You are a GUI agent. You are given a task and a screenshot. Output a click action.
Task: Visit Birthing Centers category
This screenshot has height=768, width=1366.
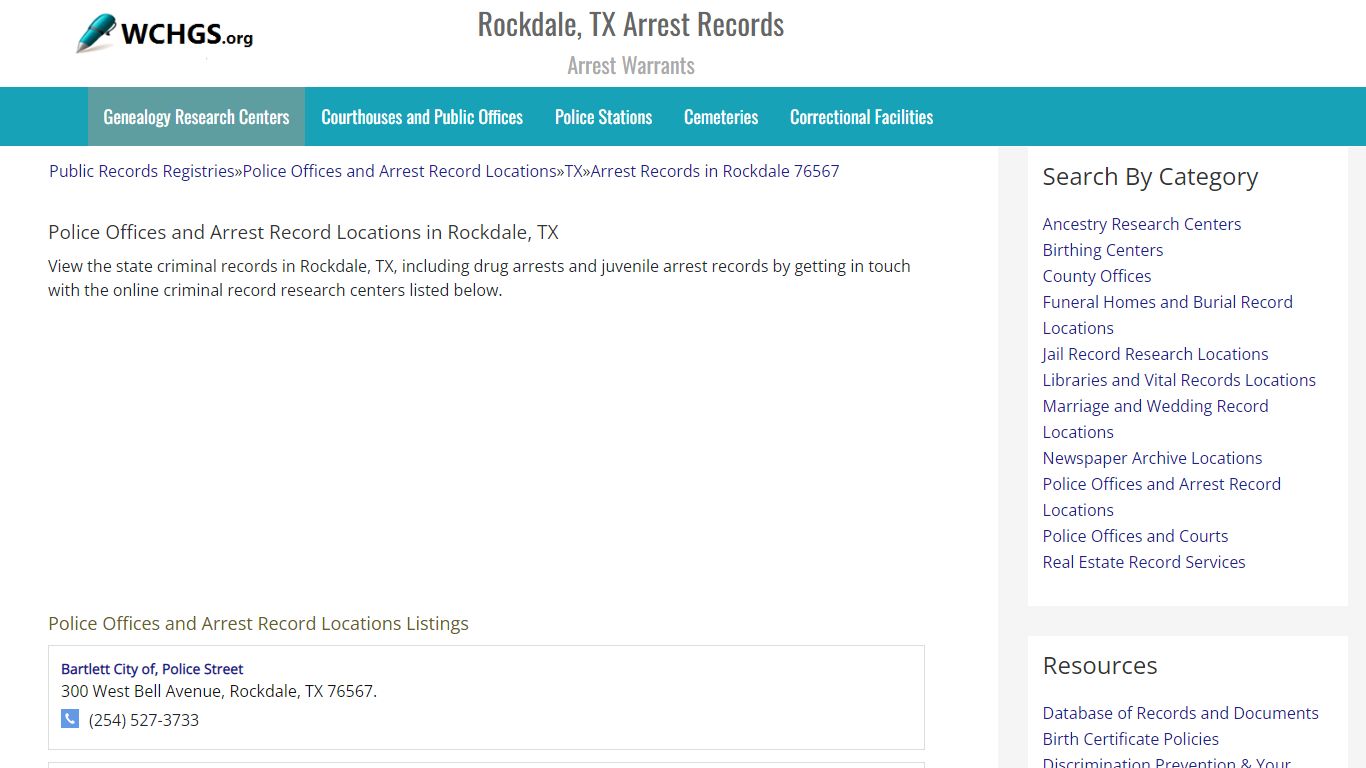coord(1102,250)
